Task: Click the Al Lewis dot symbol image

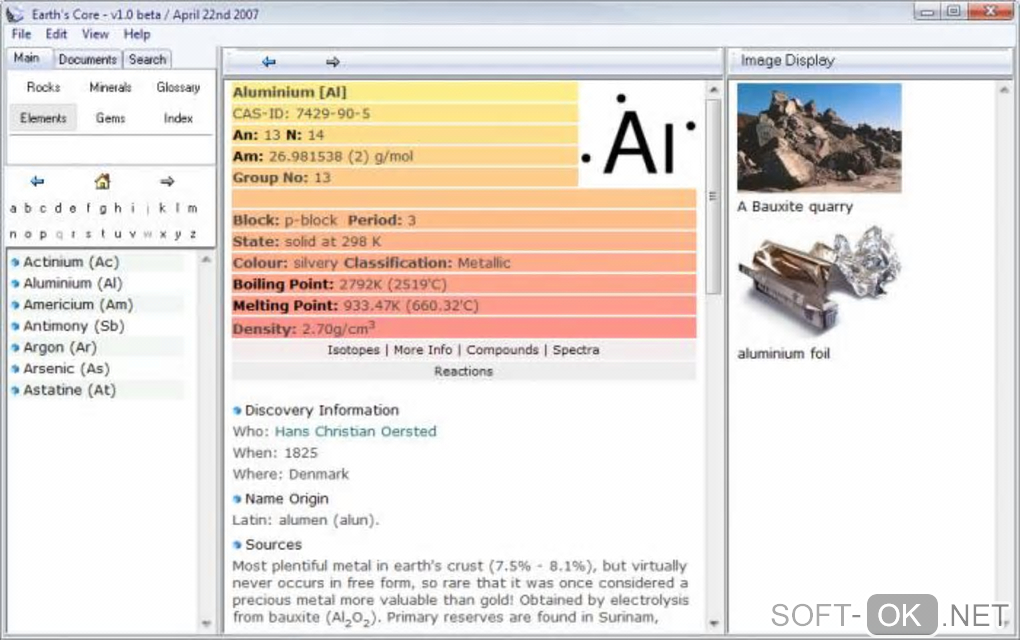Action: (x=638, y=137)
